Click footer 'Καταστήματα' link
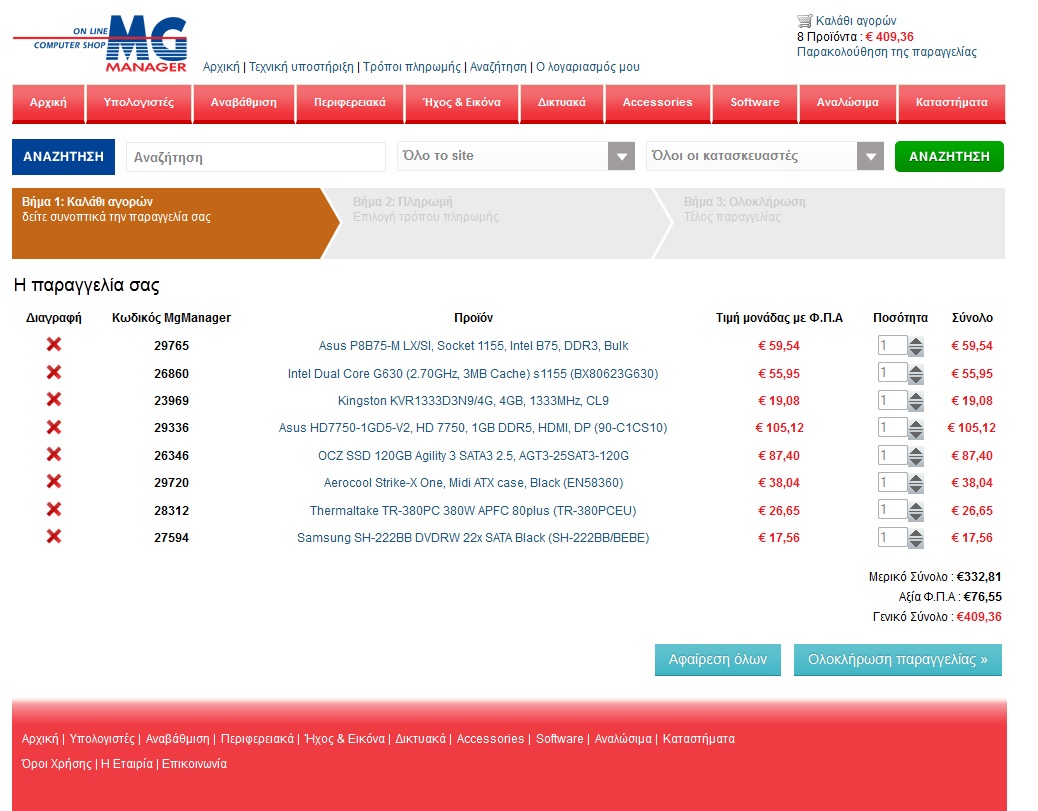Viewport: 1038px width, 811px height. (698, 738)
